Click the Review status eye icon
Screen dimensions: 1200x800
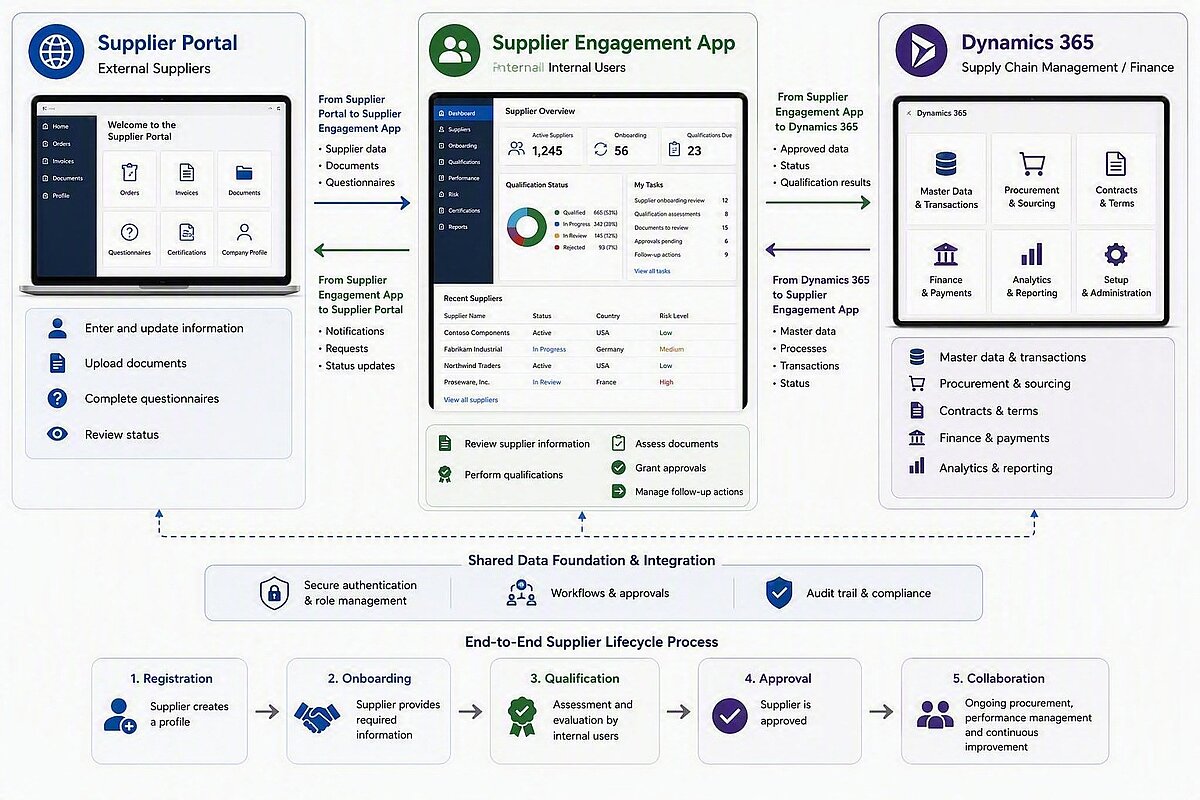click(x=57, y=434)
